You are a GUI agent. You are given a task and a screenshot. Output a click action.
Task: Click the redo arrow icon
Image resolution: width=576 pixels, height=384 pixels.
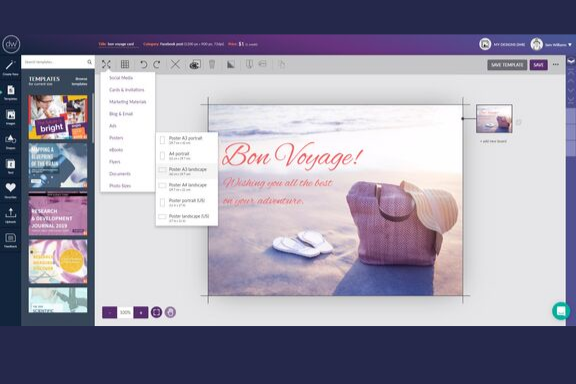[x=157, y=64]
